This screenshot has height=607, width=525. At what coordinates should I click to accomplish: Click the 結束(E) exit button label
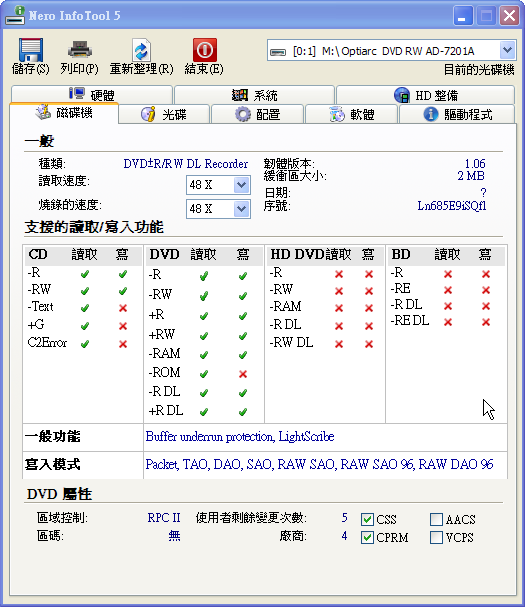click(x=204, y=69)
